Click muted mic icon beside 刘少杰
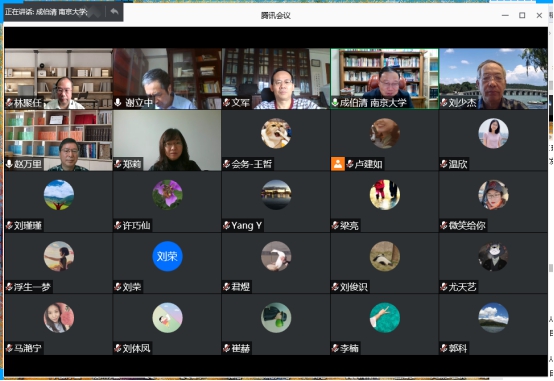Viewport: 554px width, 381px height. (x=444, y=103)
